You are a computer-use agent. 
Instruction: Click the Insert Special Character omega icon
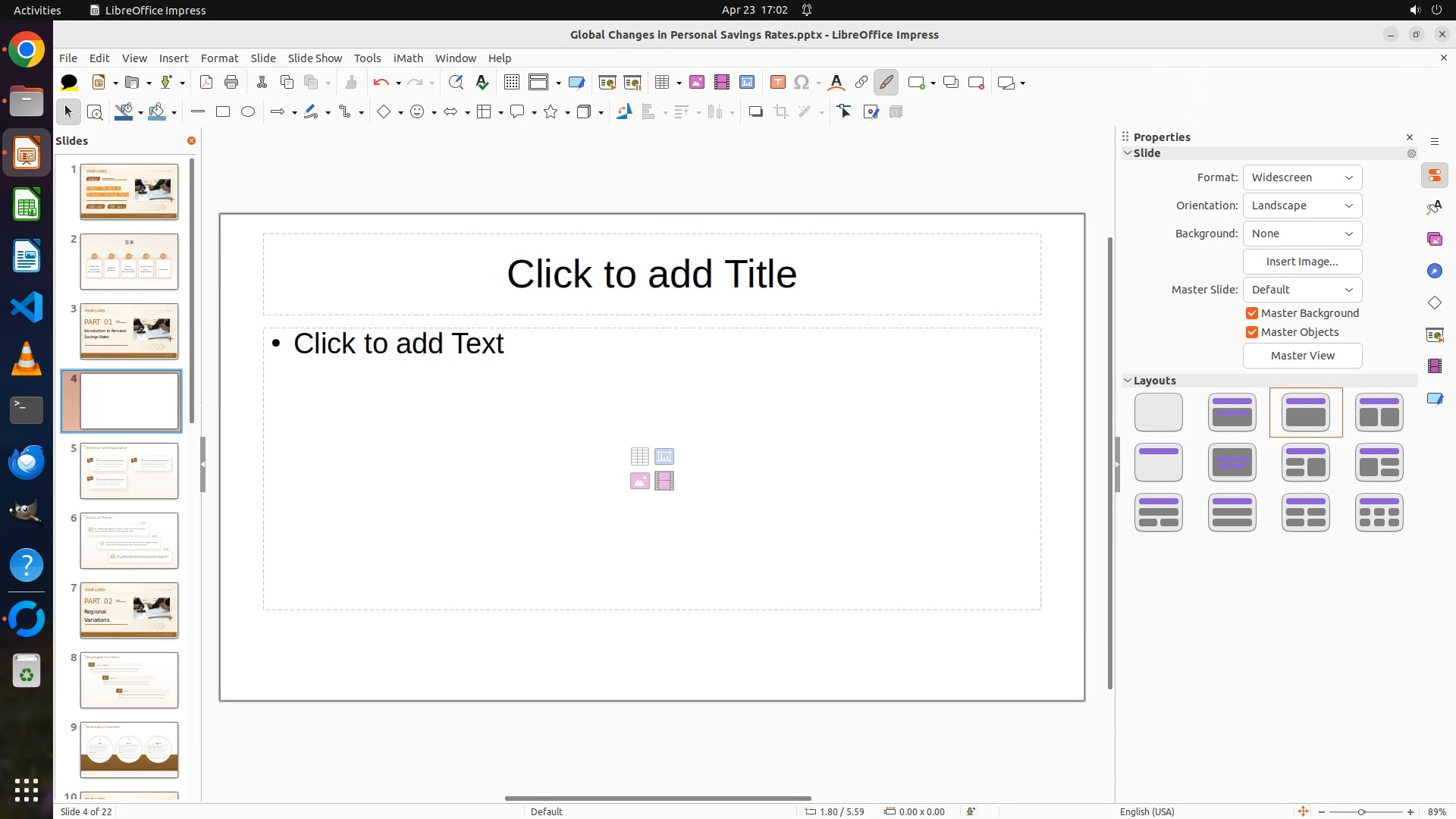tap(801, 83)
